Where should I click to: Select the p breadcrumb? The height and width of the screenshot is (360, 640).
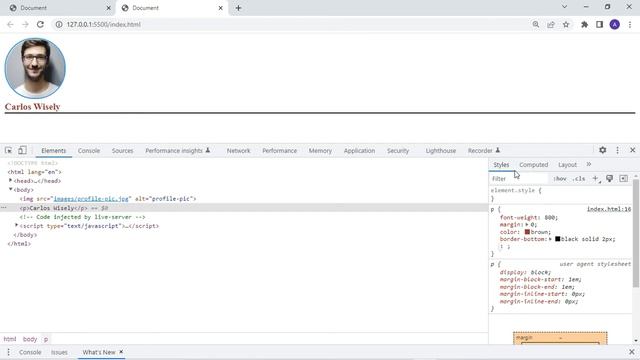46,339
